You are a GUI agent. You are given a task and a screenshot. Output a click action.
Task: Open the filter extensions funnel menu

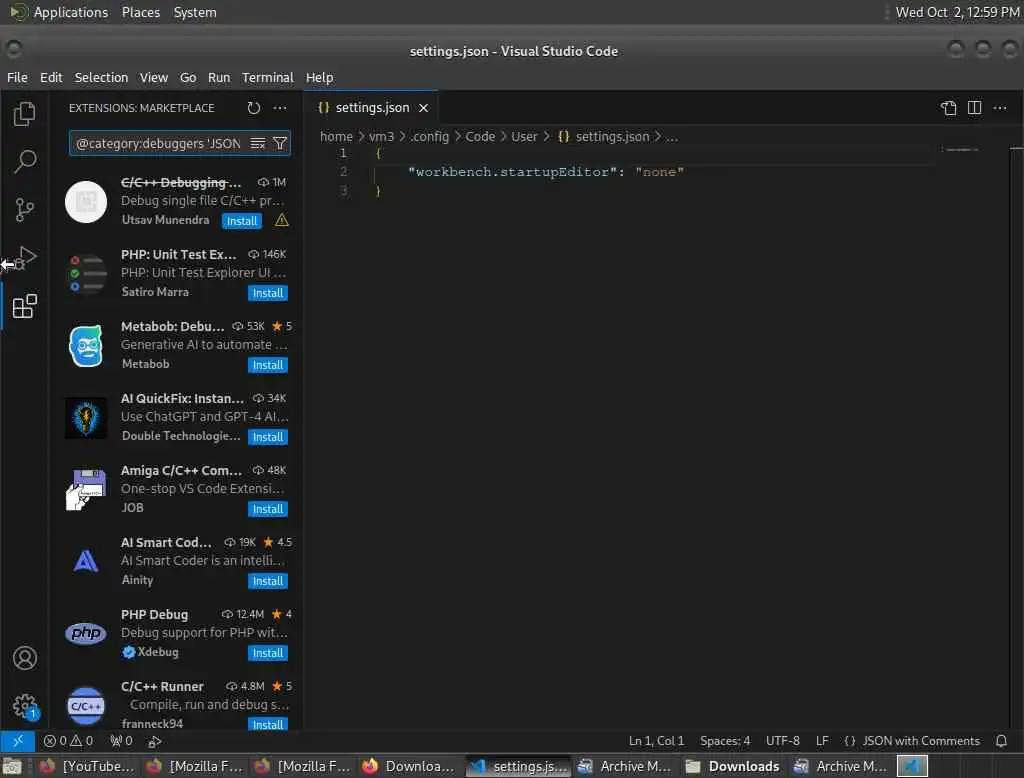pyautogui.click(x=280, y=143)
